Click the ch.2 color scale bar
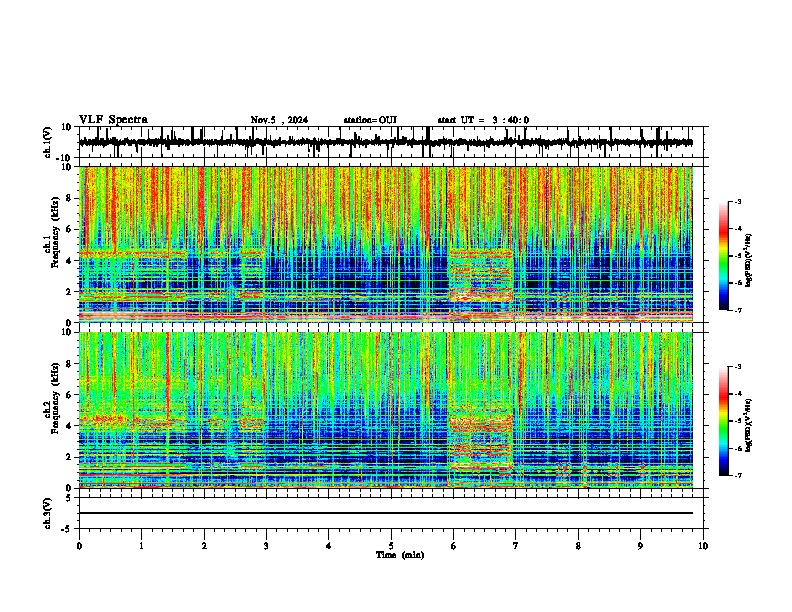 (723, 421)
